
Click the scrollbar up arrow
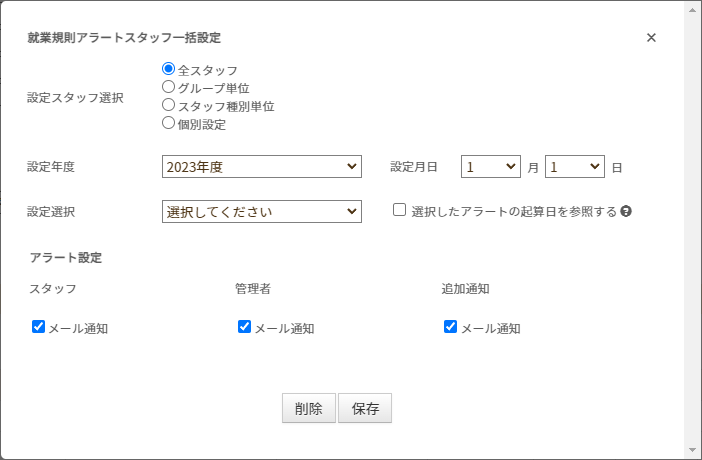[x=693, y=10]
